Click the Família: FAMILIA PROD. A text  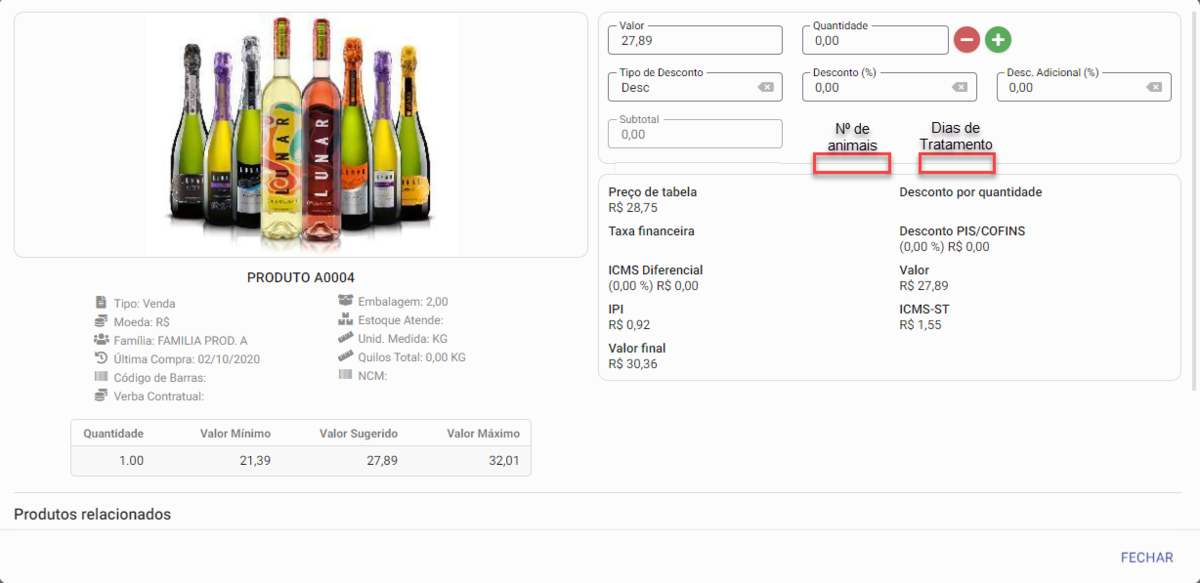tap(180, 340)
